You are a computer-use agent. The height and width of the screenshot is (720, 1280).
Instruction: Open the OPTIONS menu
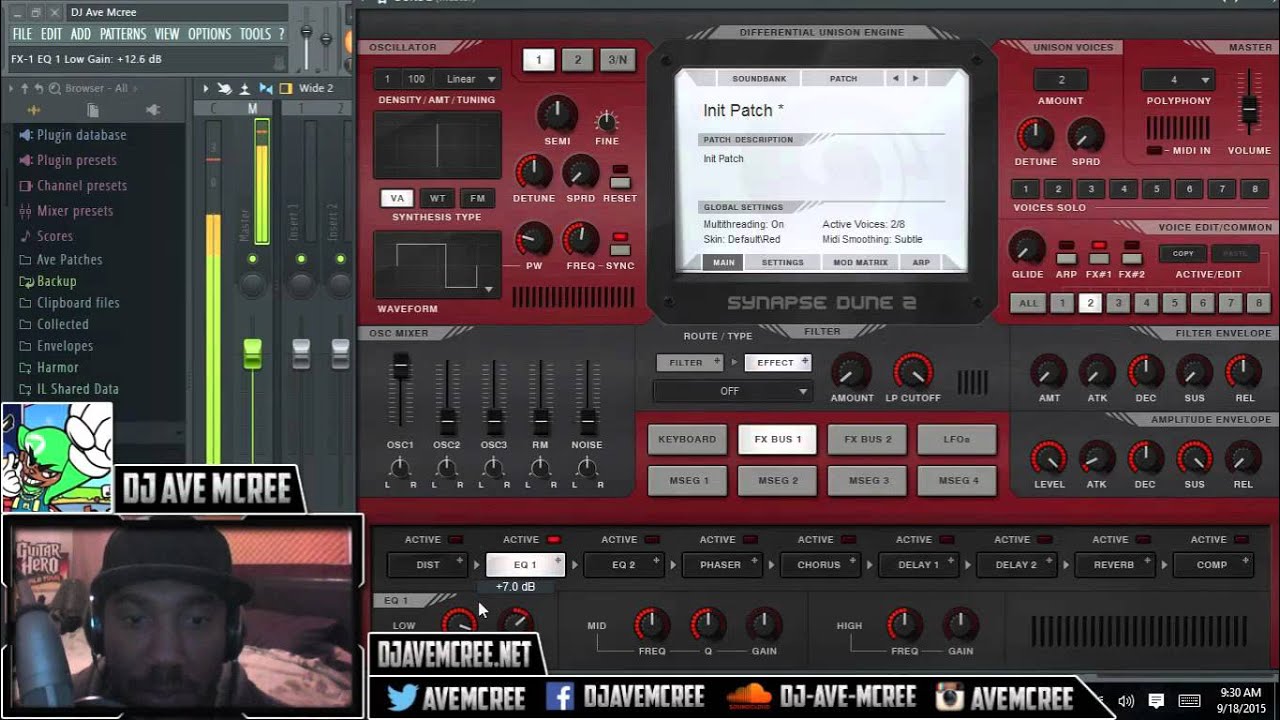tap(209, 33)
